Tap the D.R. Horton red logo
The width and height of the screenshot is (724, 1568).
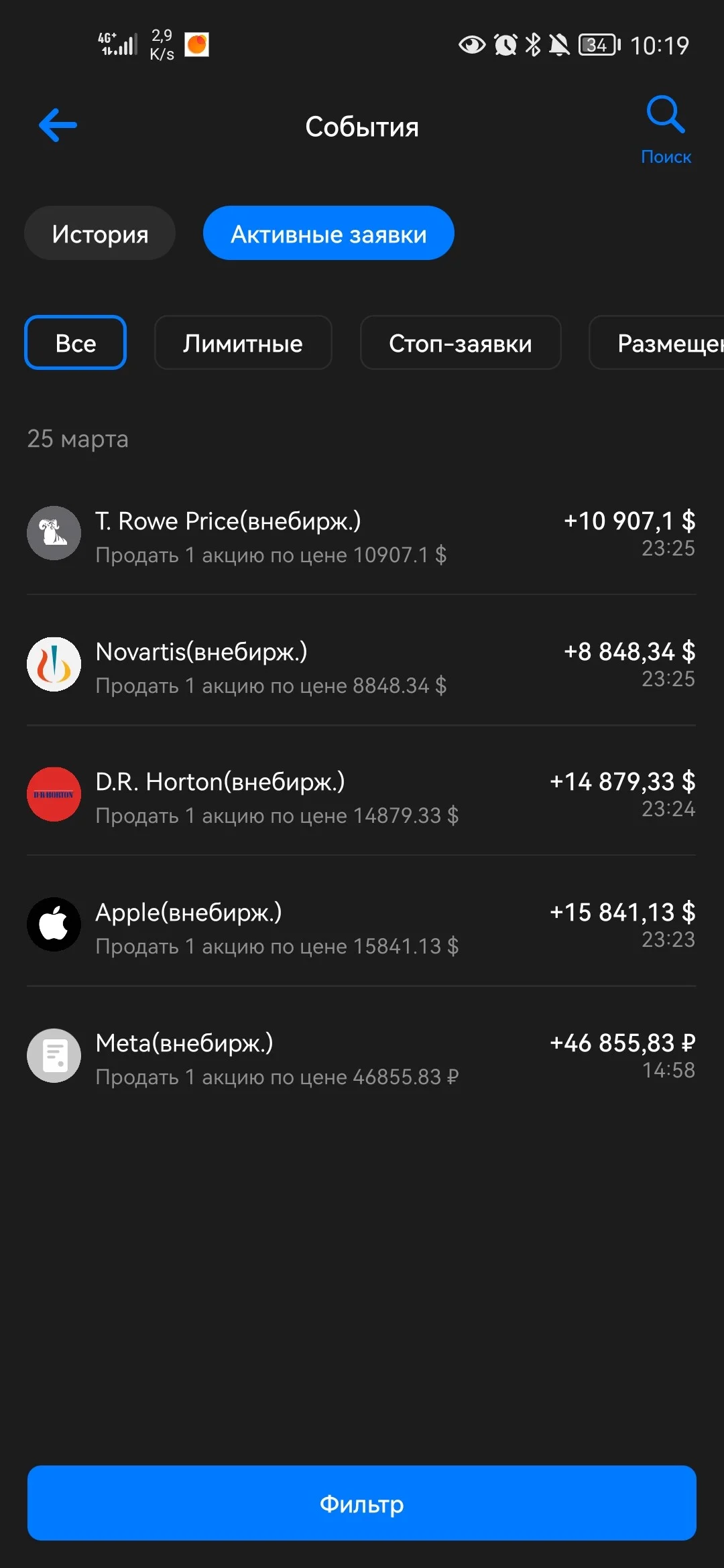54,794
